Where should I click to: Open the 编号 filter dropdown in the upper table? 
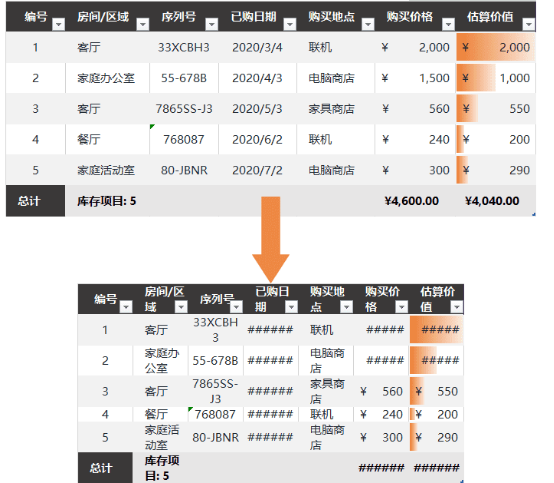click(58, 24)
